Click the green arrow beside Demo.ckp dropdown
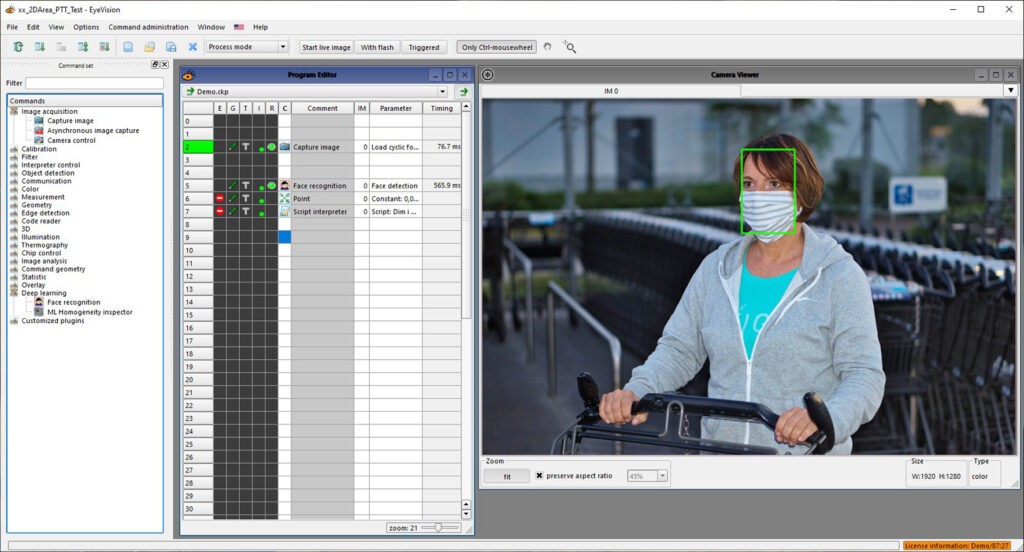 463,91
